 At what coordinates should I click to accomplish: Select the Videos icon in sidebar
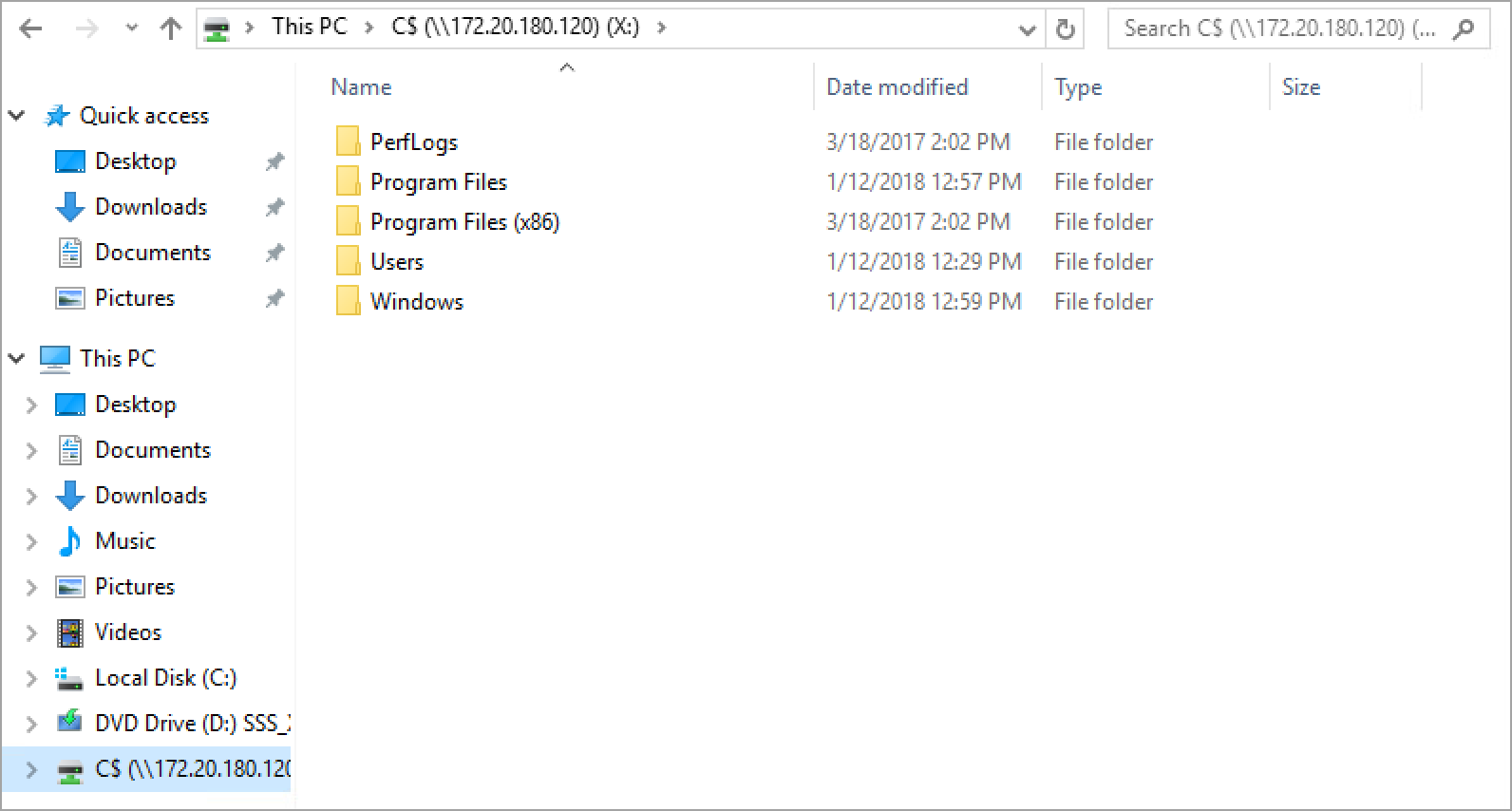(x=69, y=632)
